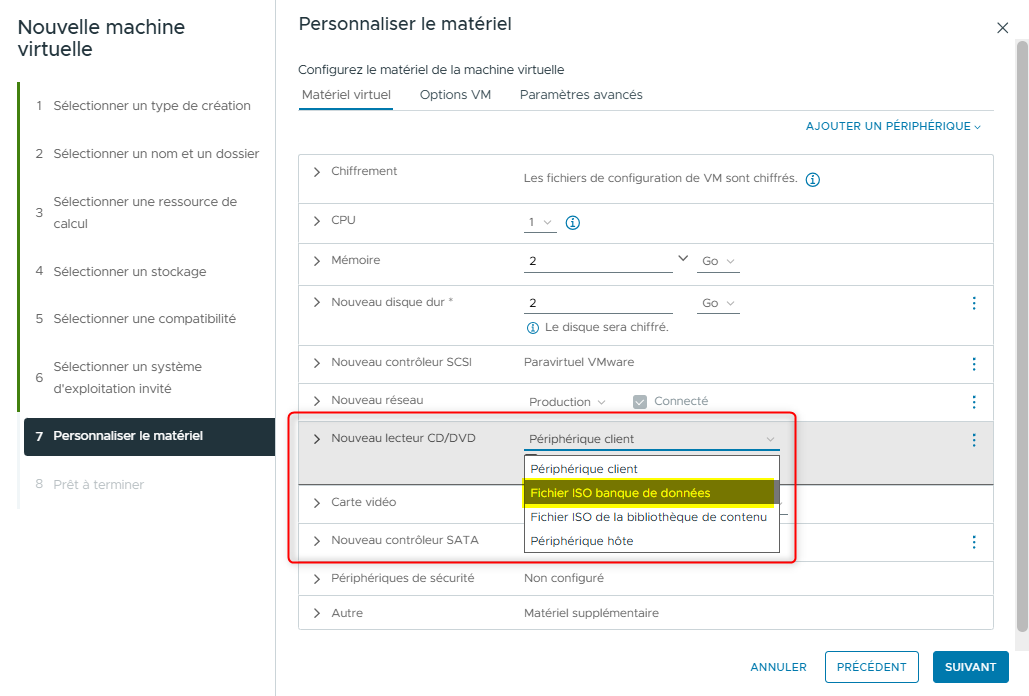This screenshot has width=1029, height=696.
Task: Switch to the Paramètres avancés tab
Action: (x=581, y=95)
